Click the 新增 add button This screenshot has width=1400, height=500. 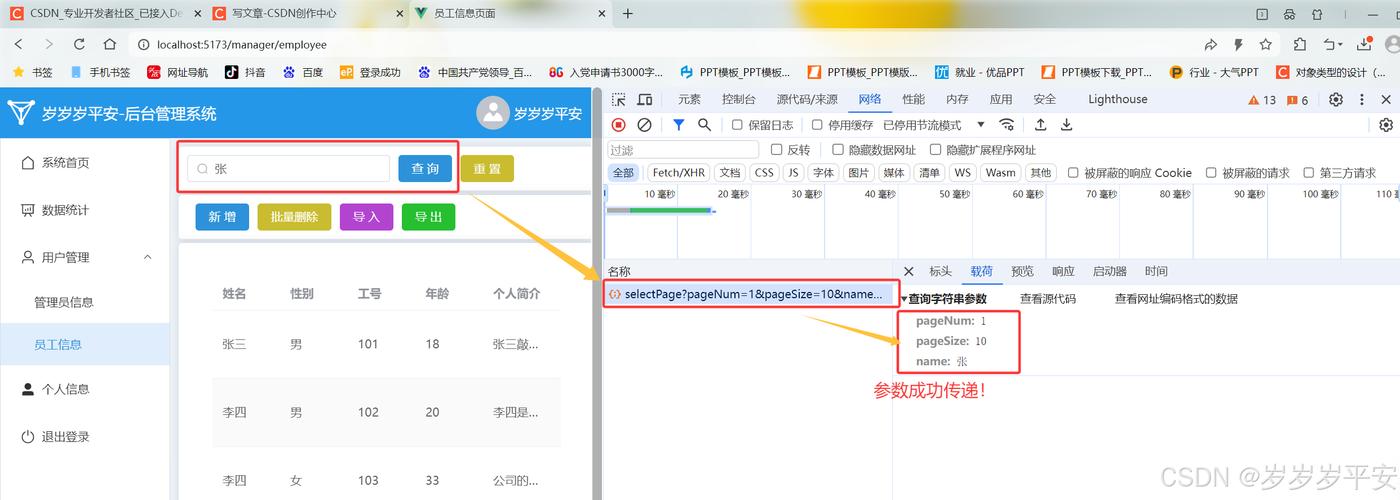tap(222, 217)
